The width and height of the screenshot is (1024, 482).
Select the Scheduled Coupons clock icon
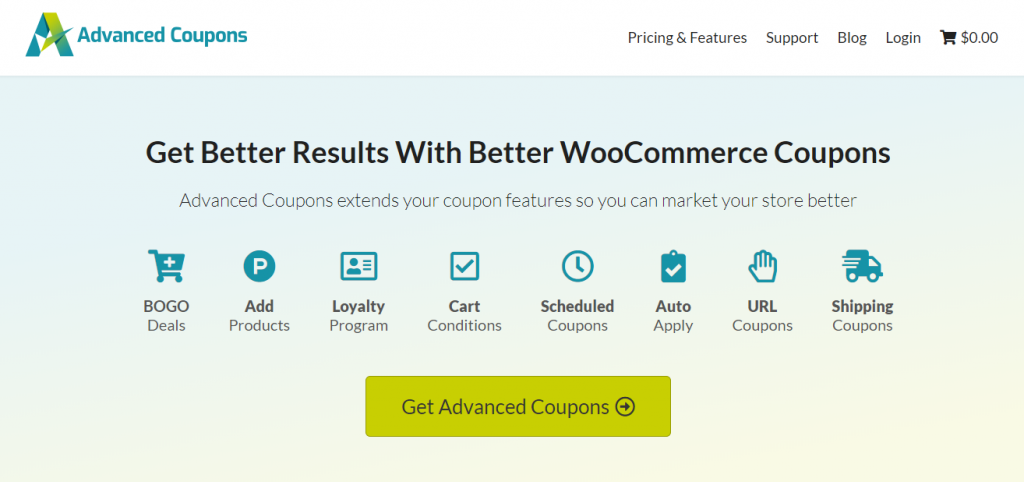(x=577, y=266)
